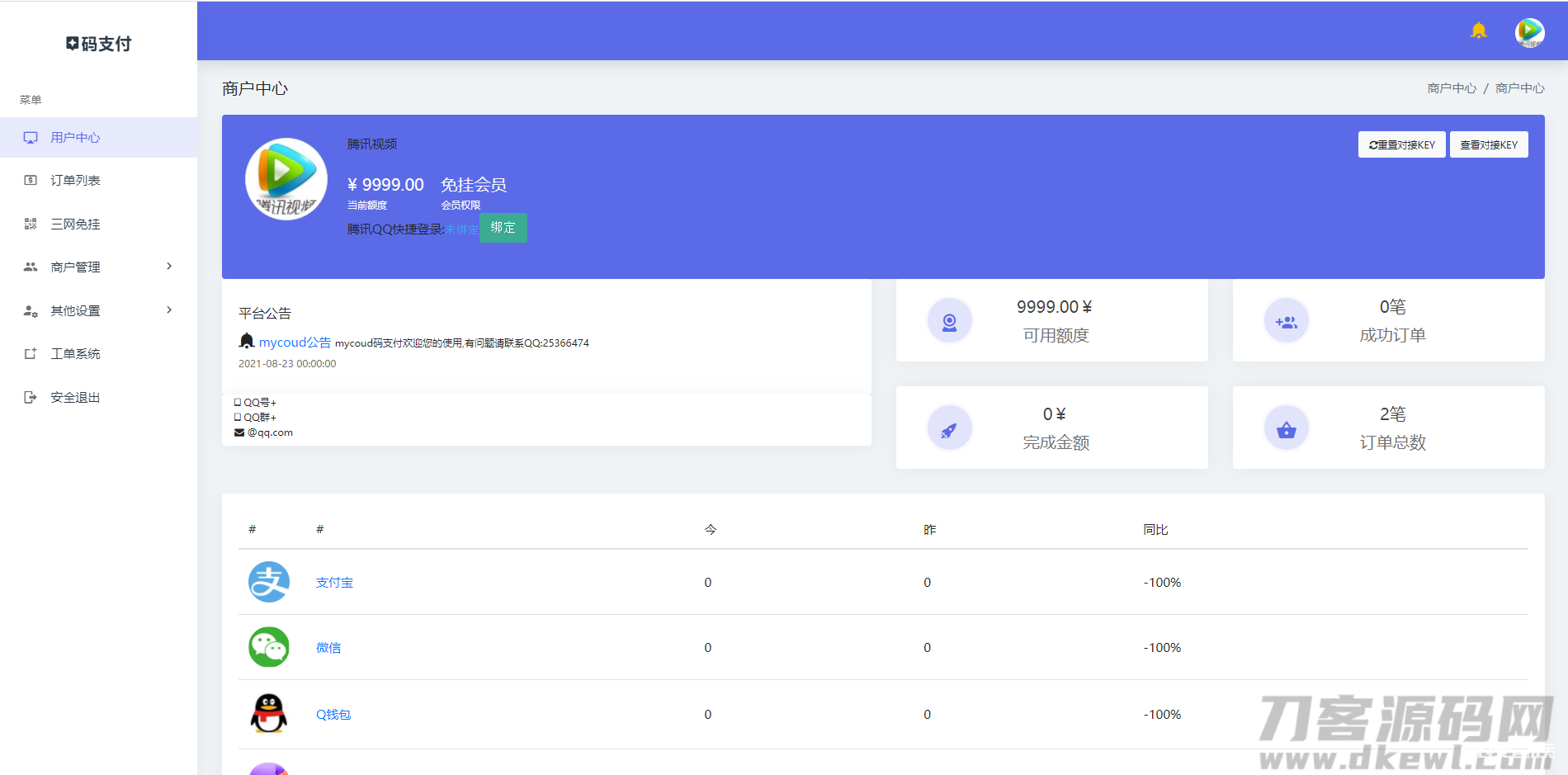Click the 重置对接KEY button

pos(1401,144)
